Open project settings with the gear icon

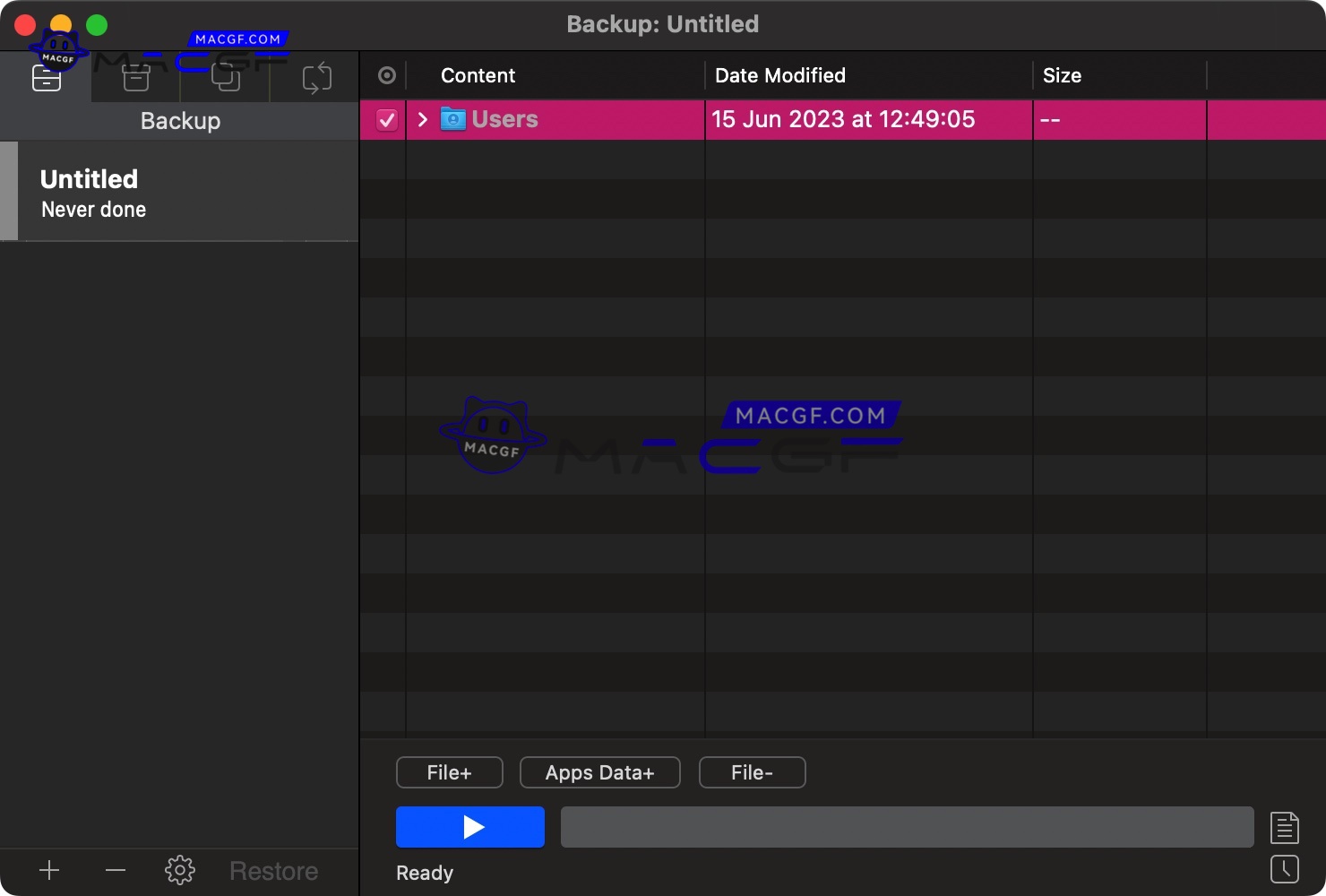[x=179, y=870]
